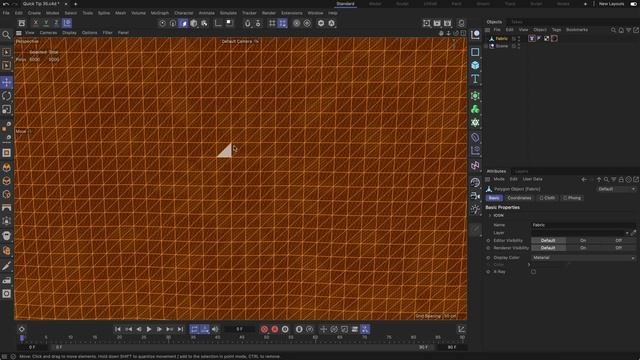Set Editor Visibility to On
This screenshot has height=360, width=640.
point(583,240)
